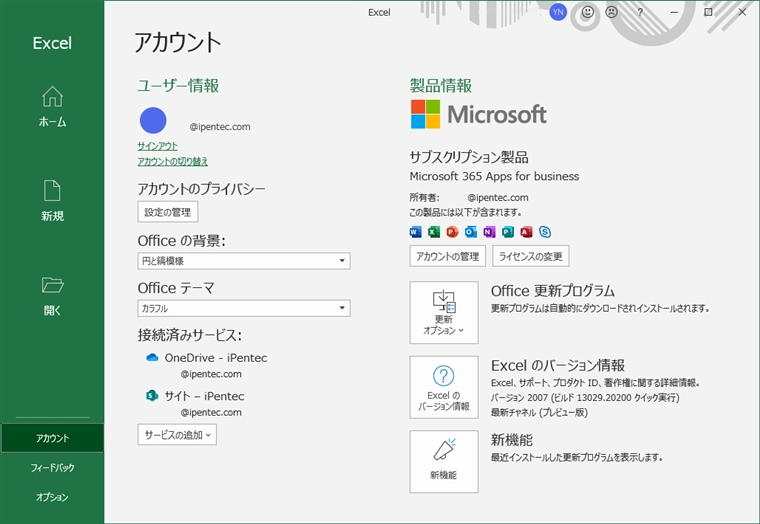Expand the Office テーマ dropdown
760x524 pixels.
pos(244,308)
